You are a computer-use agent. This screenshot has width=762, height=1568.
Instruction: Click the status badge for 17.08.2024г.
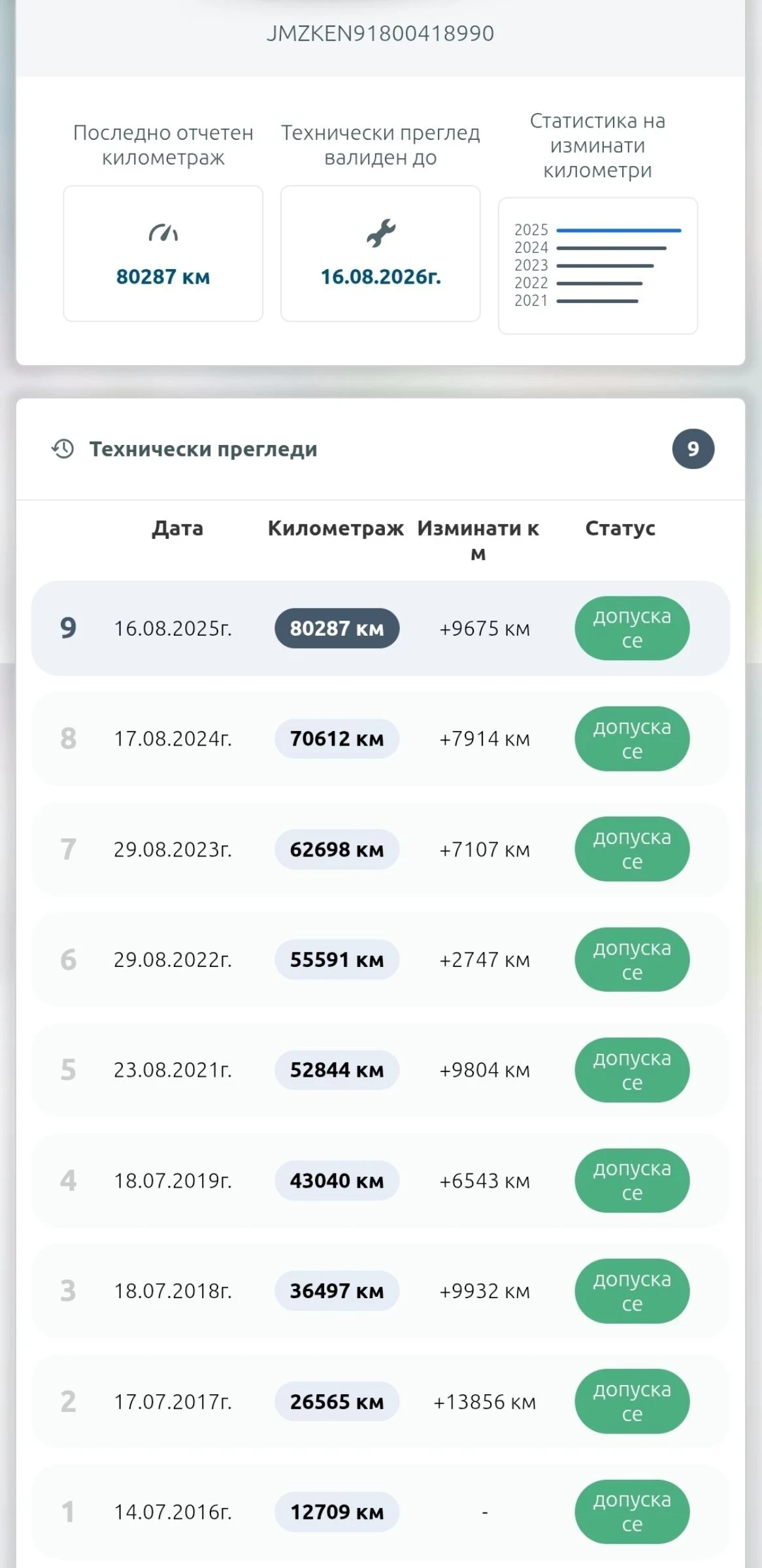(x=631, y=739)
